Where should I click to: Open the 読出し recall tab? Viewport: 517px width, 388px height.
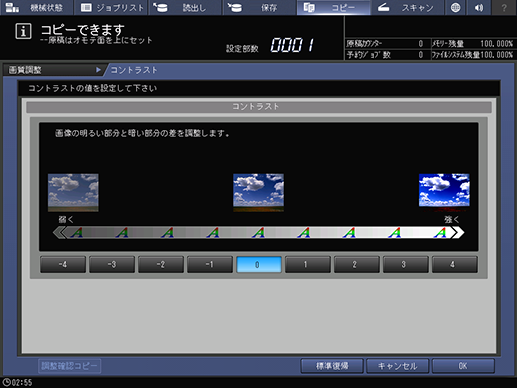tap(185, 7)
